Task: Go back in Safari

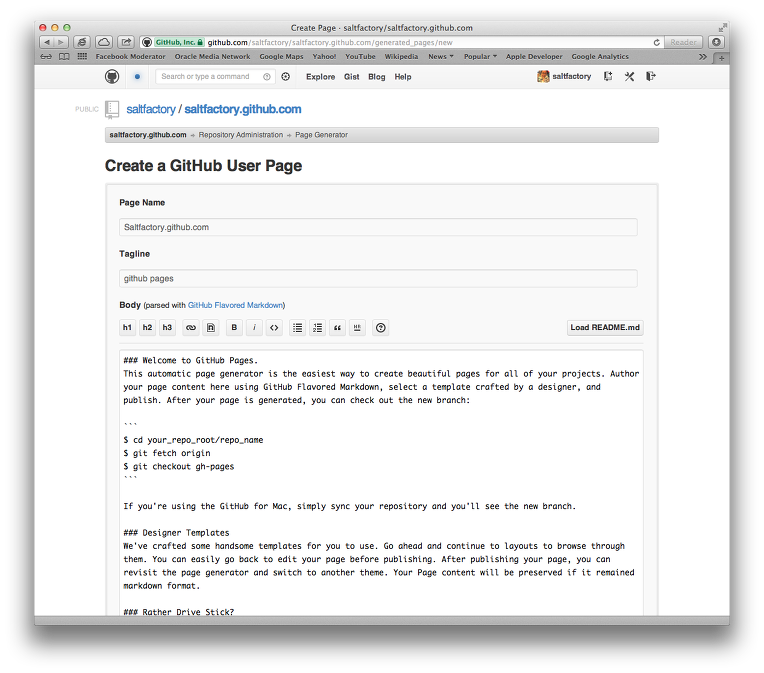Action: point(47,42)
